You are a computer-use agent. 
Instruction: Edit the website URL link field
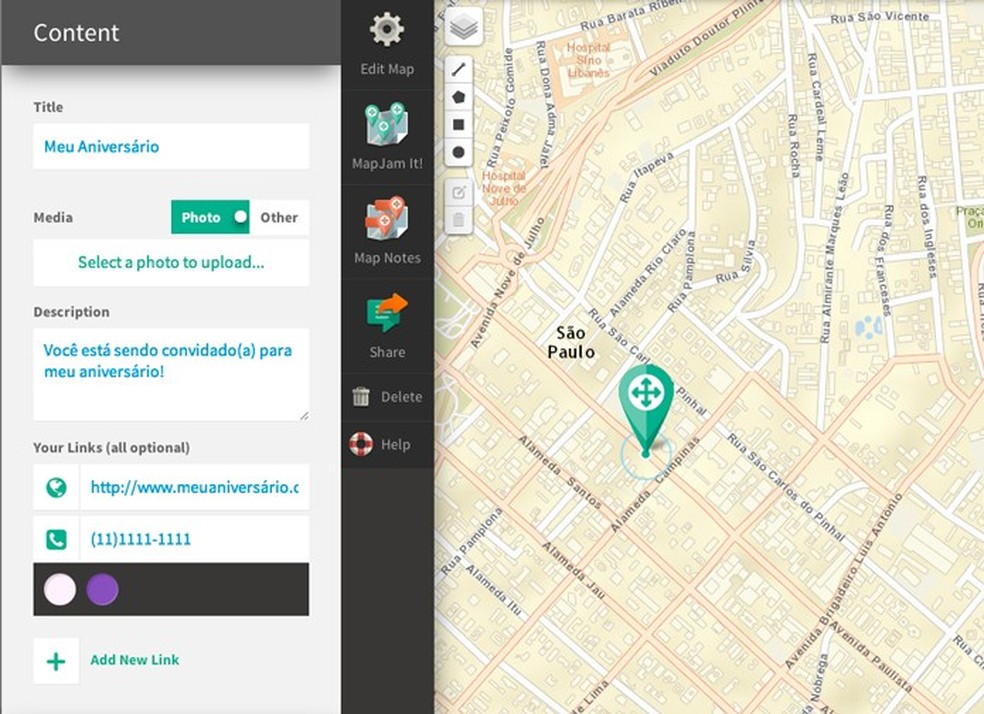point(195,488)
